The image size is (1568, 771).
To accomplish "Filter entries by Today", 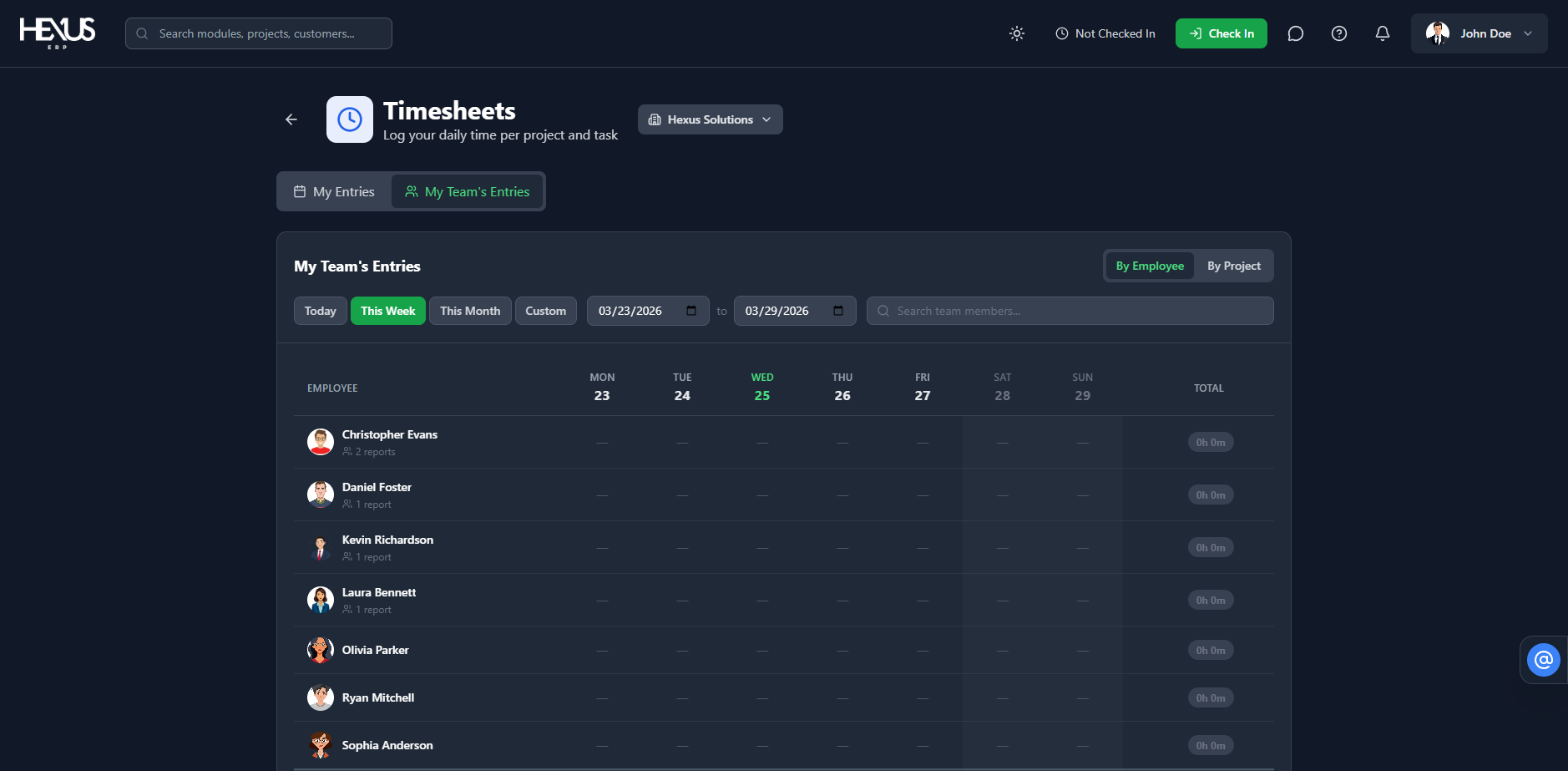I will (x=321, y=311).
